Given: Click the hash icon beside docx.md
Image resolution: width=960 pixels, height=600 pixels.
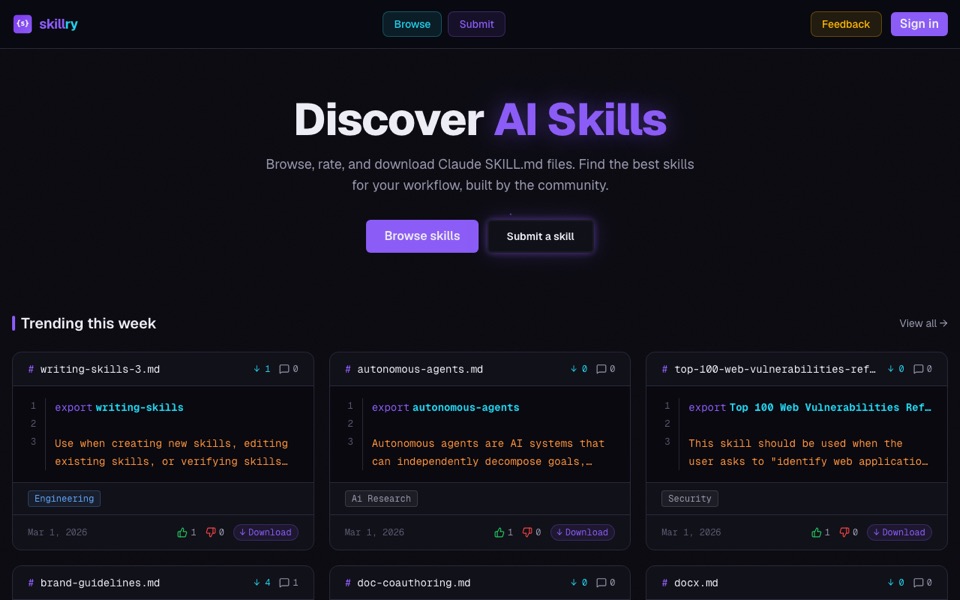Looking at the screenshot, I should pos(664,583).
